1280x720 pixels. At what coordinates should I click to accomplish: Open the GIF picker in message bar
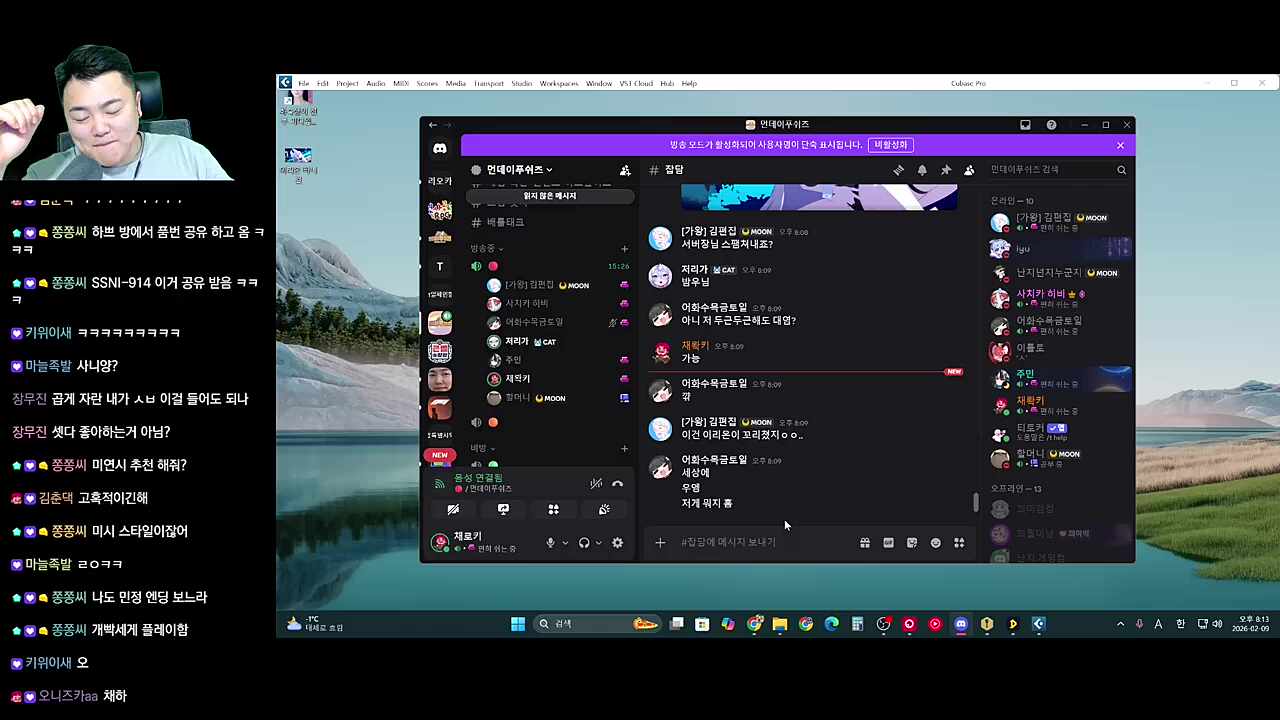point(888,543)
